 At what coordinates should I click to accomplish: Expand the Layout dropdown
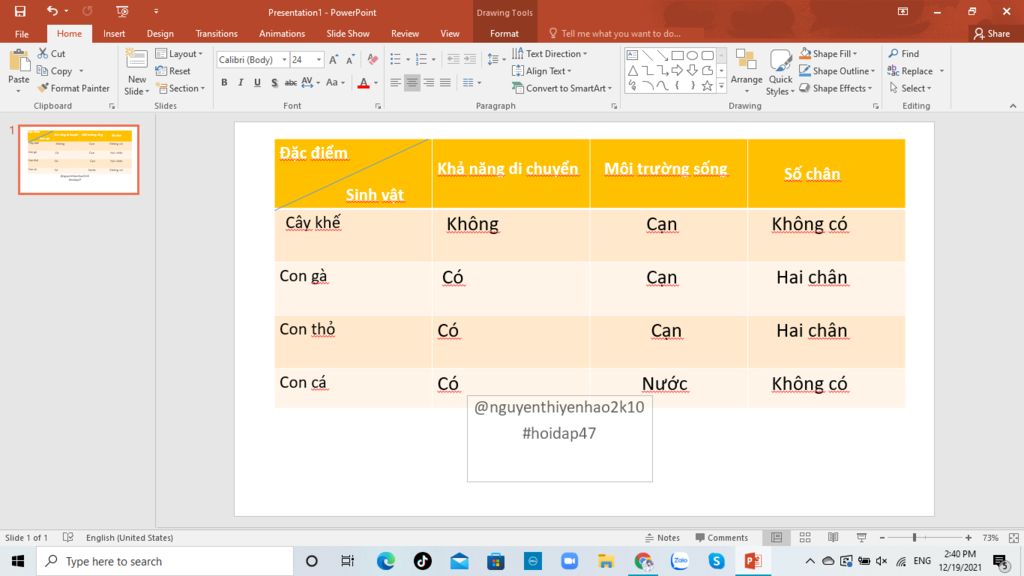coord(180,54)
